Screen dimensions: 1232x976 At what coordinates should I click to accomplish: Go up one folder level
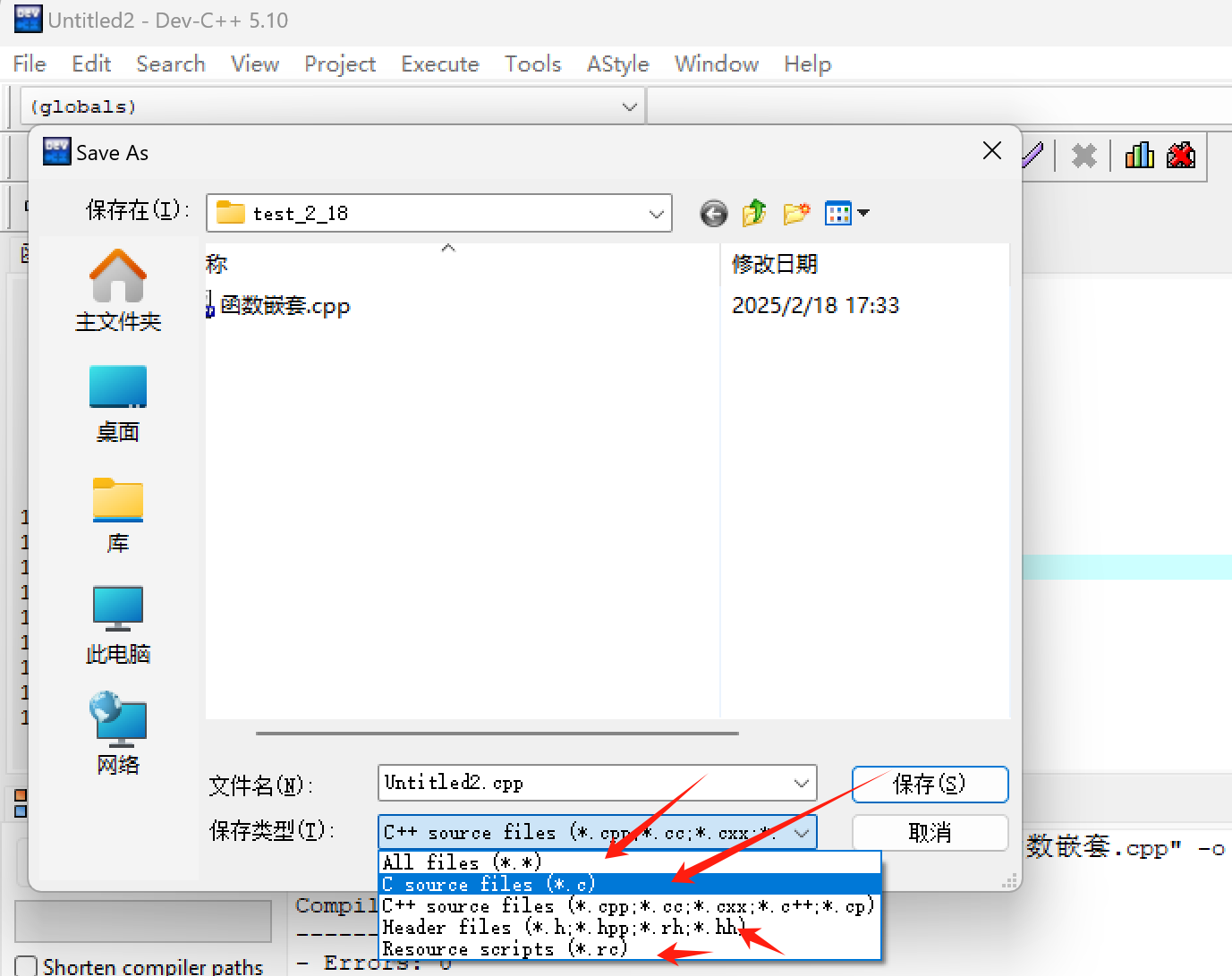[754, 213]
